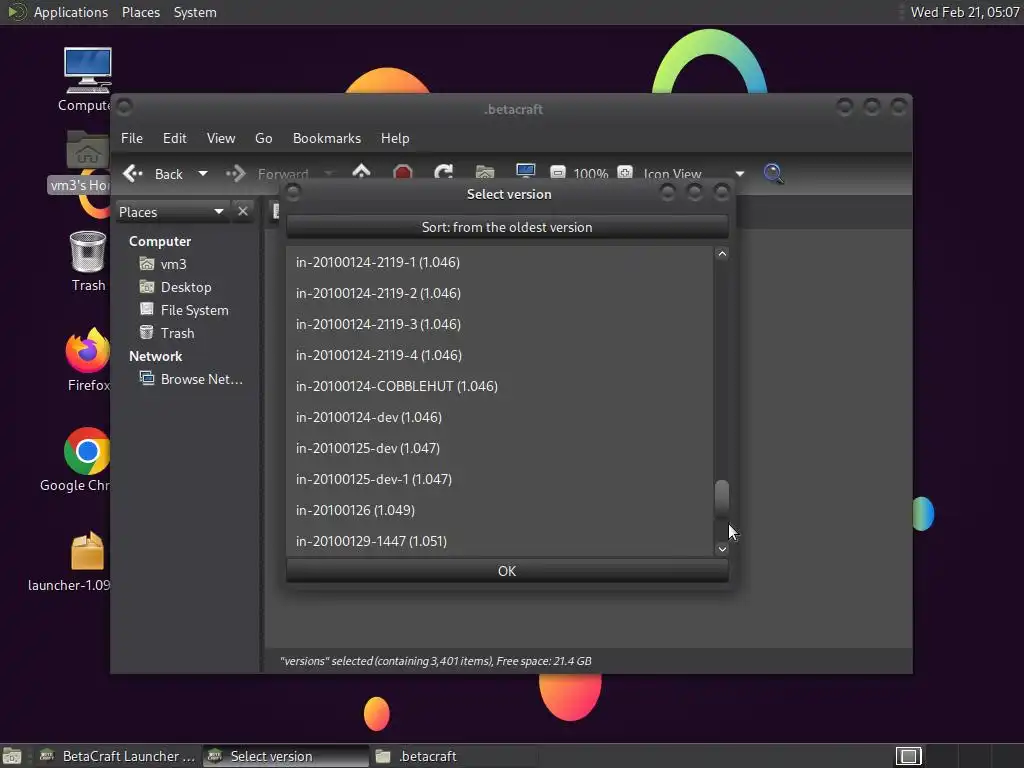Select version in-20100124-2119-2 (1.046)
This screenshot has height=768, width=1024.
(x=500, y=293)
